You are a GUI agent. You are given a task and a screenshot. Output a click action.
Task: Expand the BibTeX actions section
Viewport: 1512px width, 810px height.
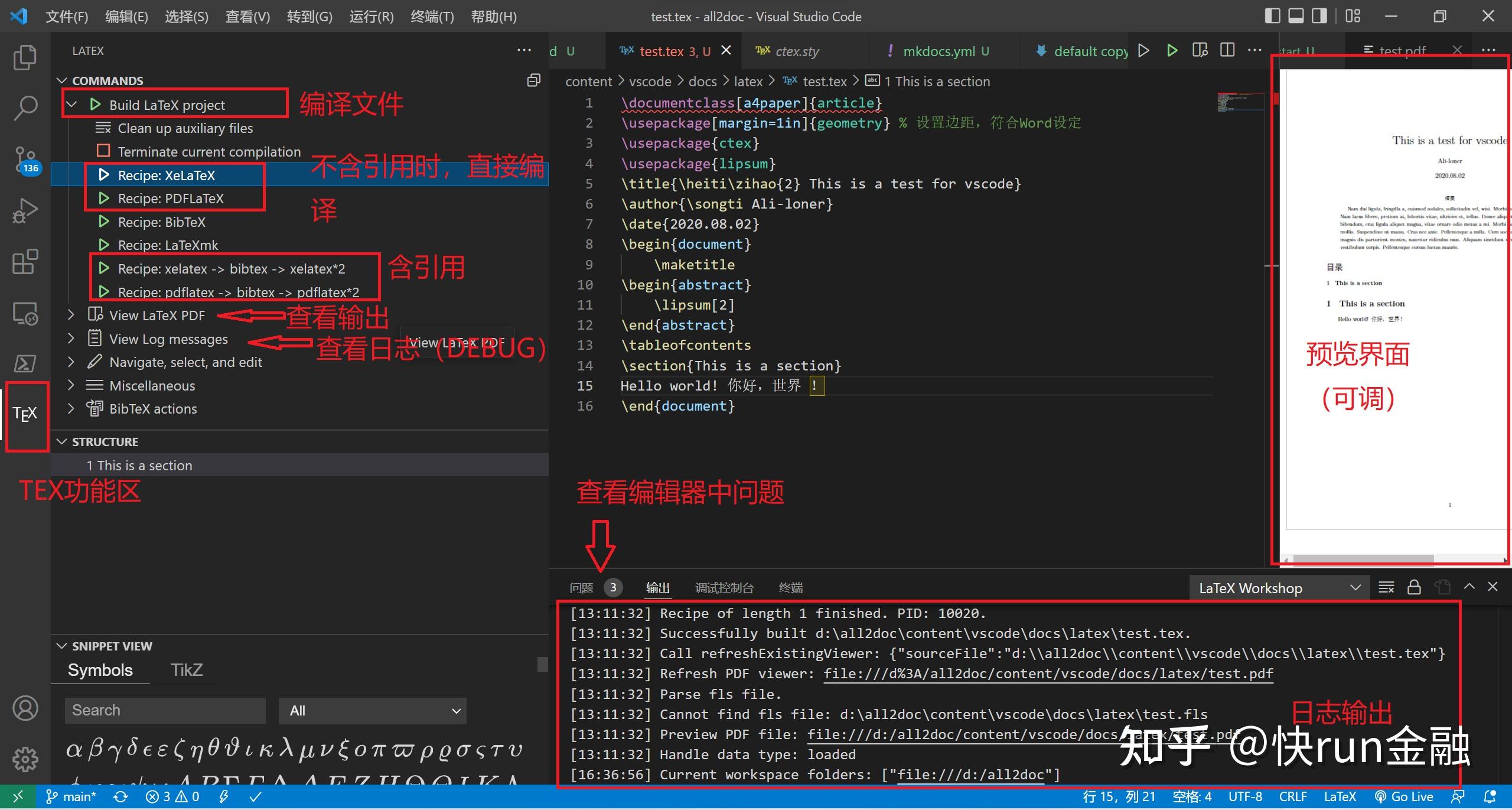pyautogui.click(x=71, y=408)
